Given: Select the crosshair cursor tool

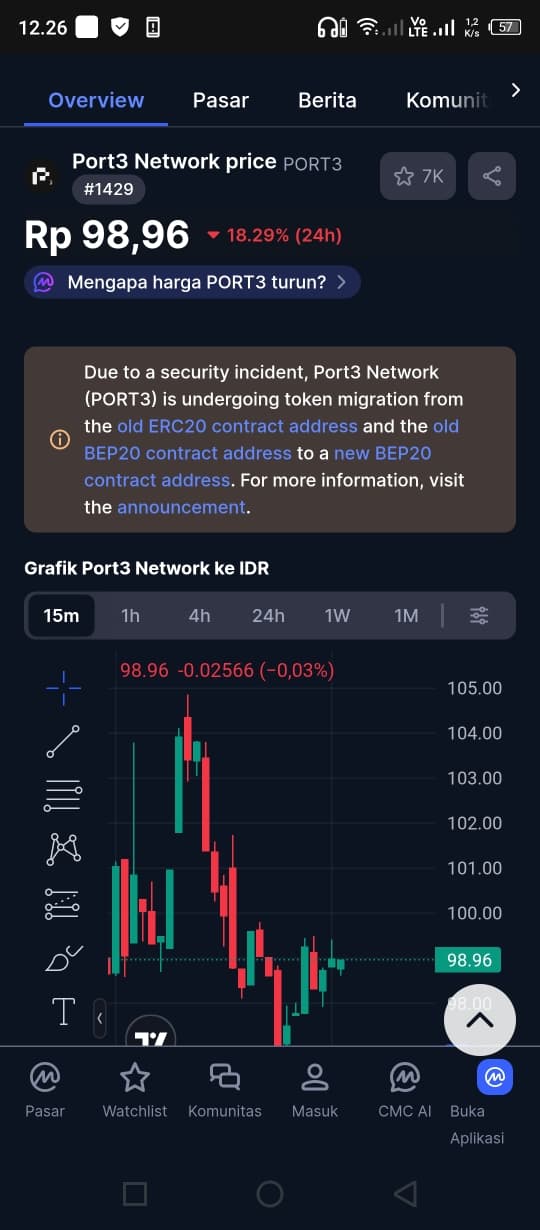Looking at the screenshot, I should pos(63,688).
